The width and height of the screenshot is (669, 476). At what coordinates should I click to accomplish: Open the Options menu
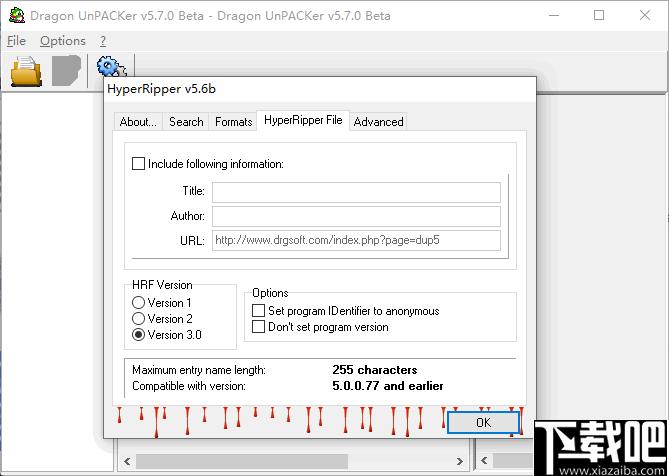(63, 41)
